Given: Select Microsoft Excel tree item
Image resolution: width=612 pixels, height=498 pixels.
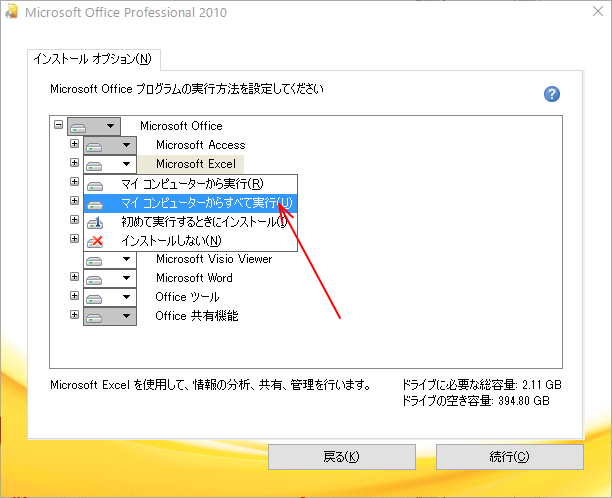Looking at the screenshot, I should tap(196, 164).
